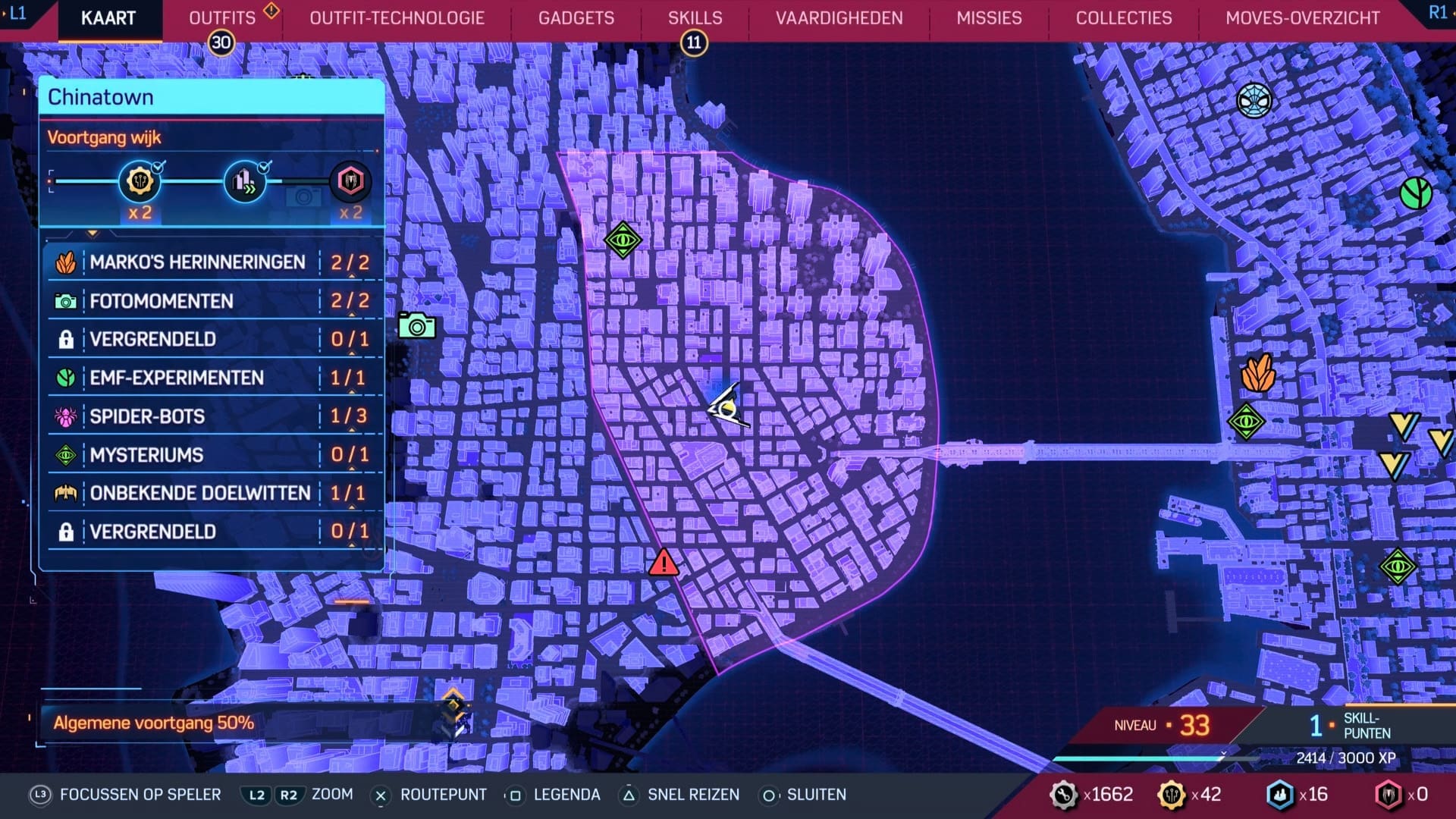The image size is (1456, 819).
Task: Open the COLLECTIES tab
Action: [x=1122, y=18]
